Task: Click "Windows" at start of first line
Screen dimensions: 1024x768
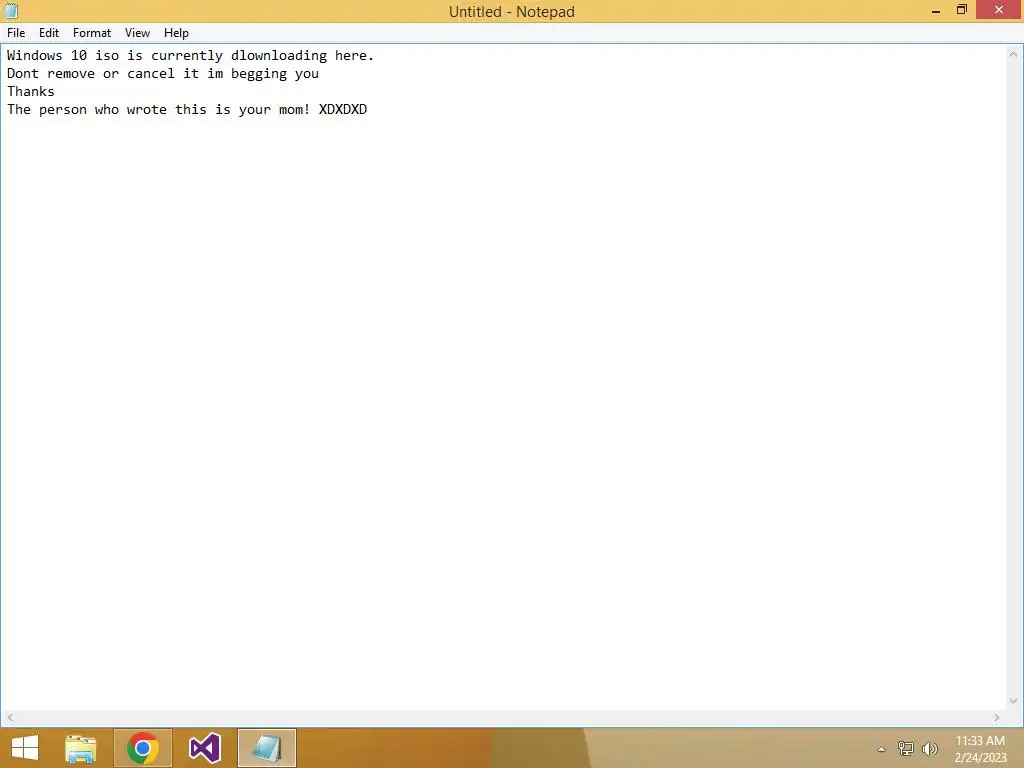Action: tap(35, 56)
